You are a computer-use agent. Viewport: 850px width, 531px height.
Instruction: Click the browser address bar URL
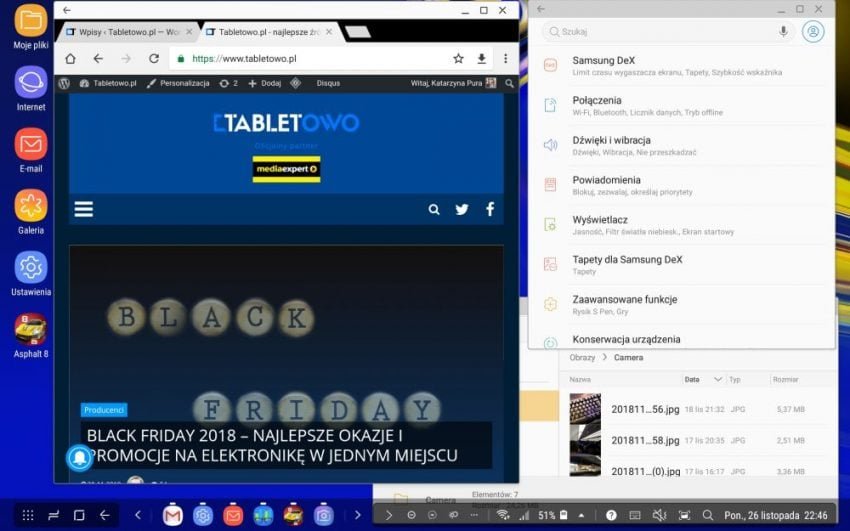244,59
